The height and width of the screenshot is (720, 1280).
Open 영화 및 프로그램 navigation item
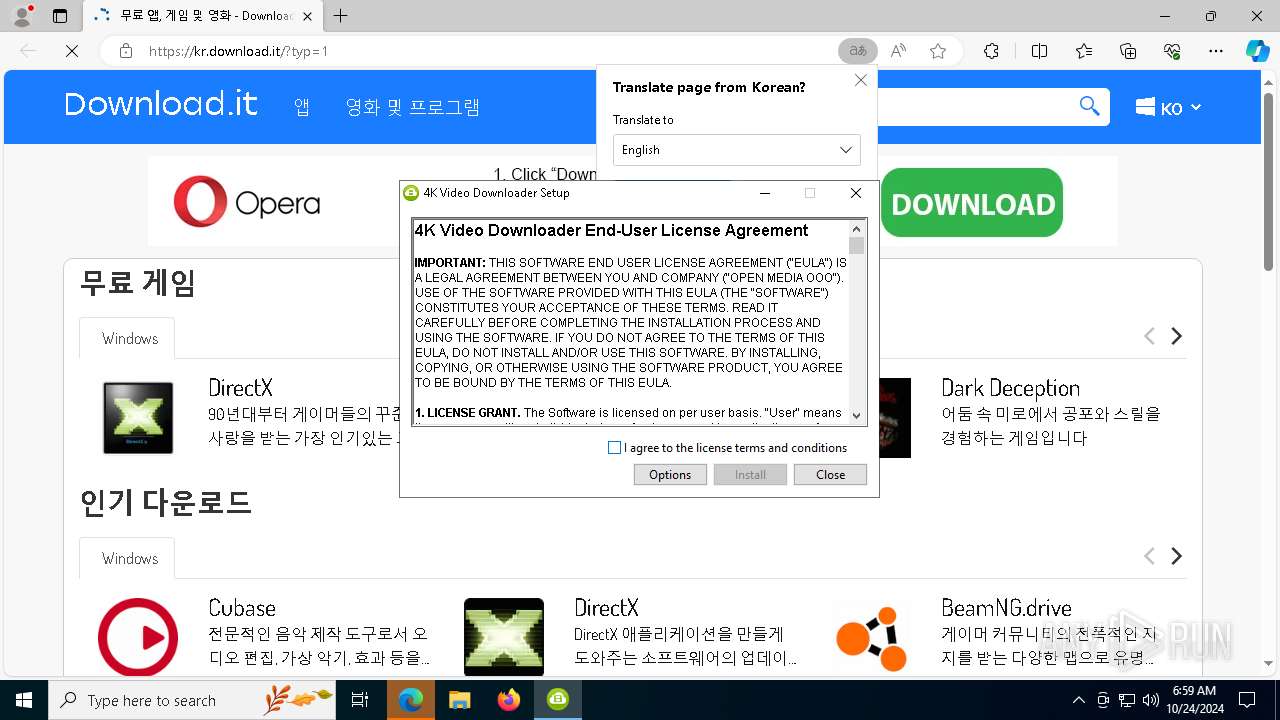(x=412, y=107)
